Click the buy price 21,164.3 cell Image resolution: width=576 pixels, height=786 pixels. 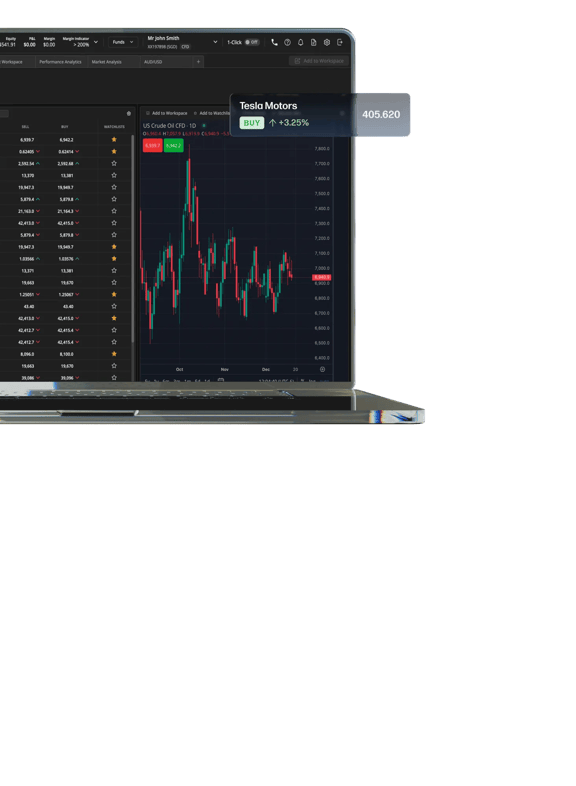(65, 212)
